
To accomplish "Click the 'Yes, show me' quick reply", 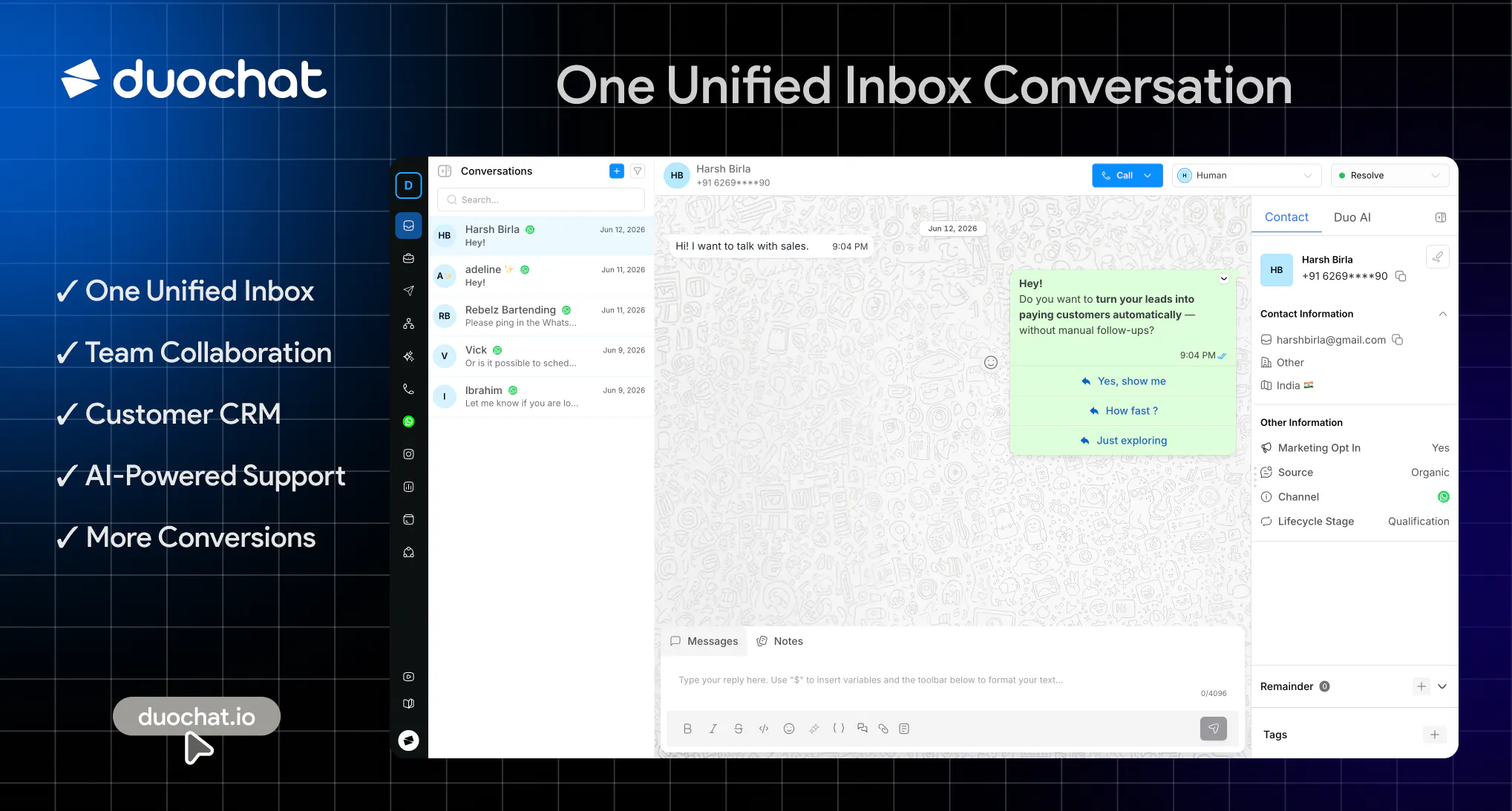I will pos(1123,381).
